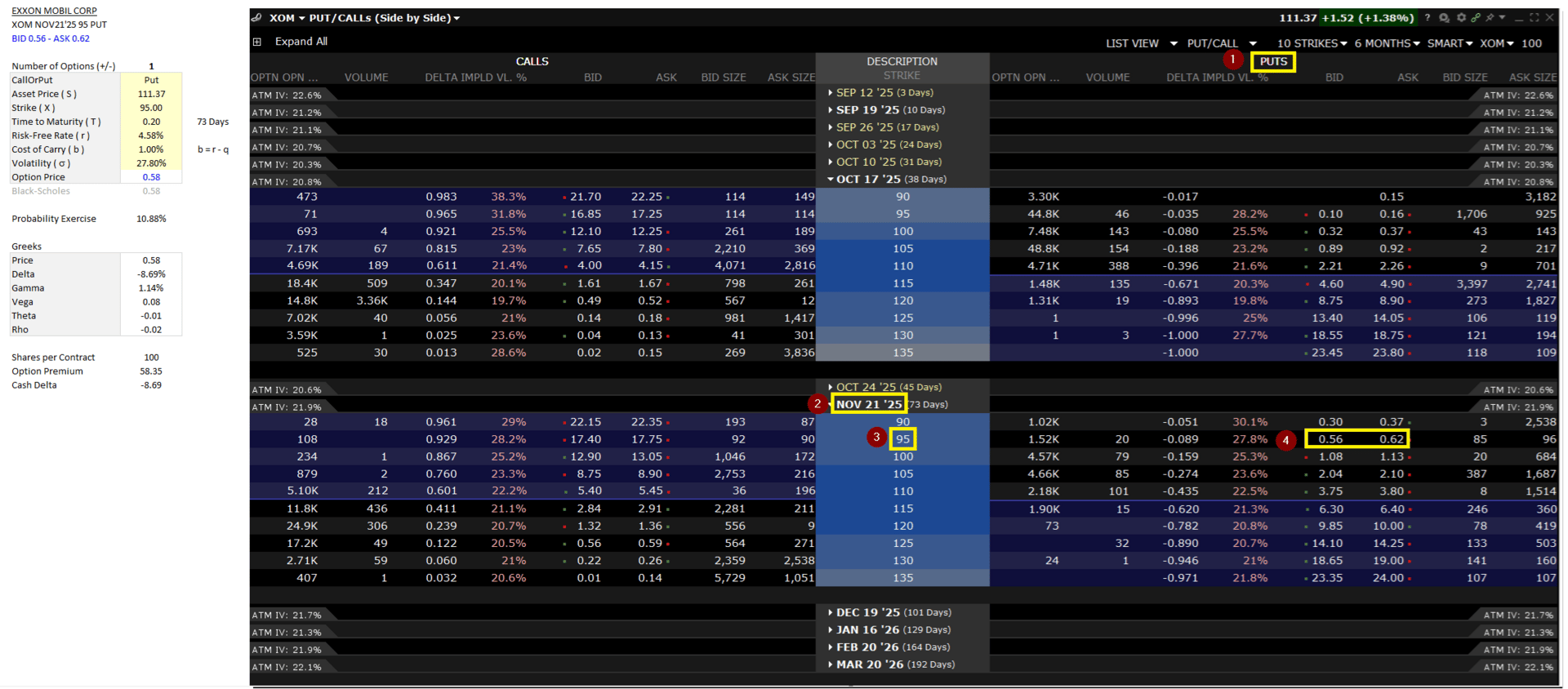Expand the SEP 26 '25 expiration
The width and height of the screenshot is (1568, 689).
point(884,127)
